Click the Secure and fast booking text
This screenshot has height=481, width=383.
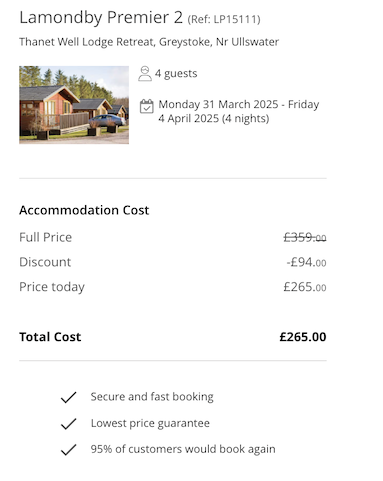[x=152, y=397]
